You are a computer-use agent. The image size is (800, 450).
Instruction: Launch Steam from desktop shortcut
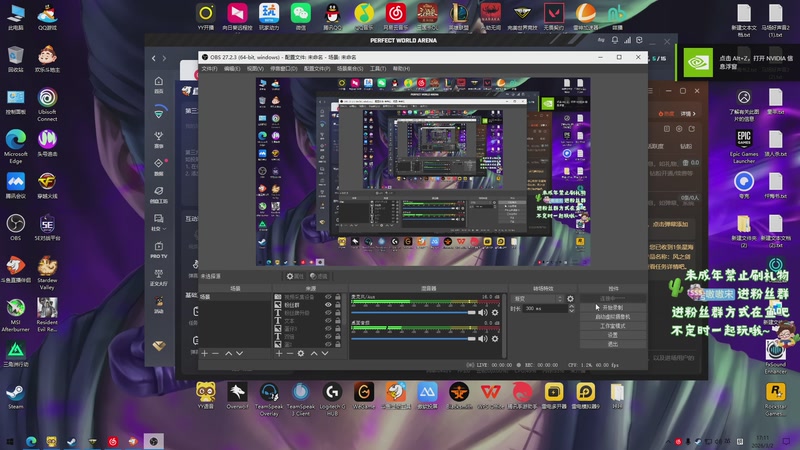coord(16,396)
